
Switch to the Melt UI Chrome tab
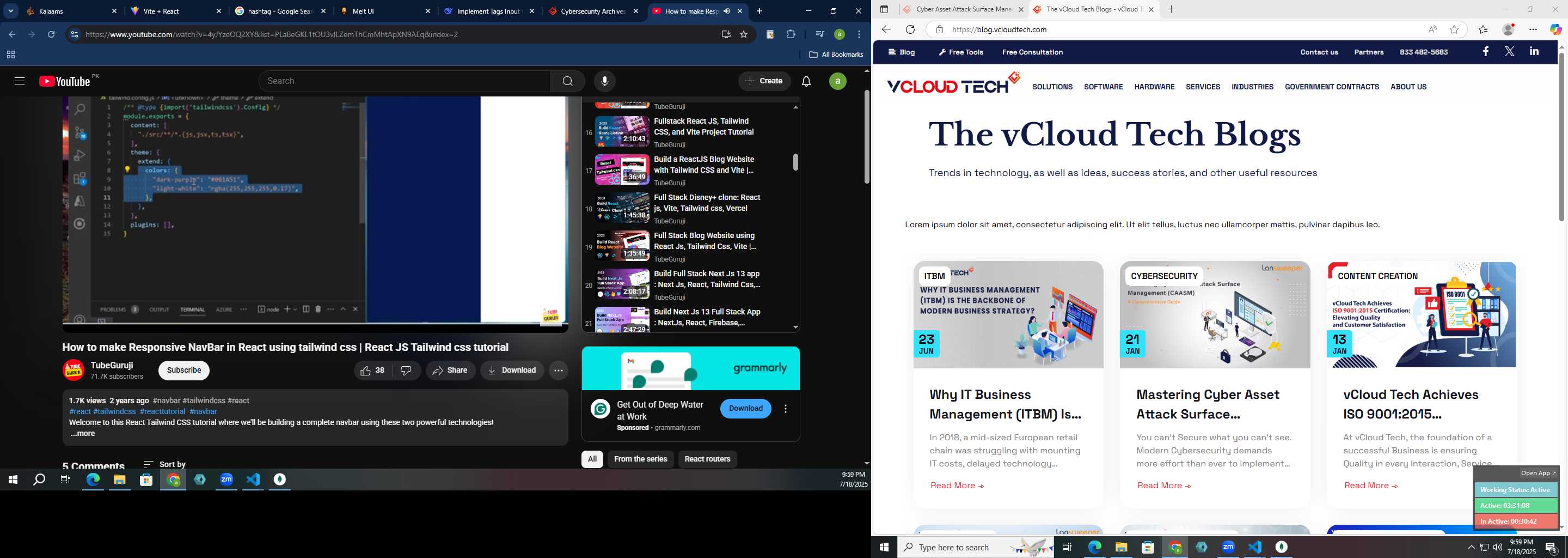(385, 11)
